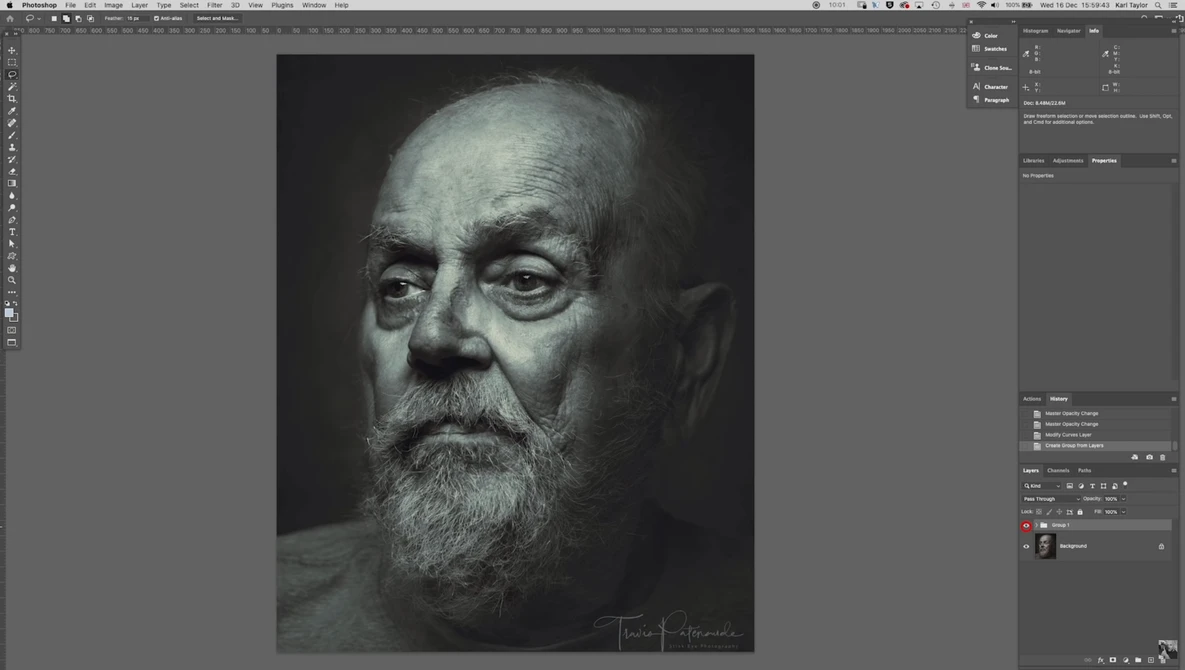Choose Add to selection mode

click(x=66, y=18)
